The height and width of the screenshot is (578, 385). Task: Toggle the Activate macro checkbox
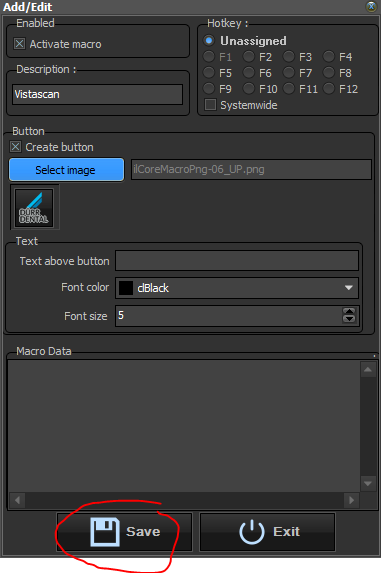[x=20, y=44]
